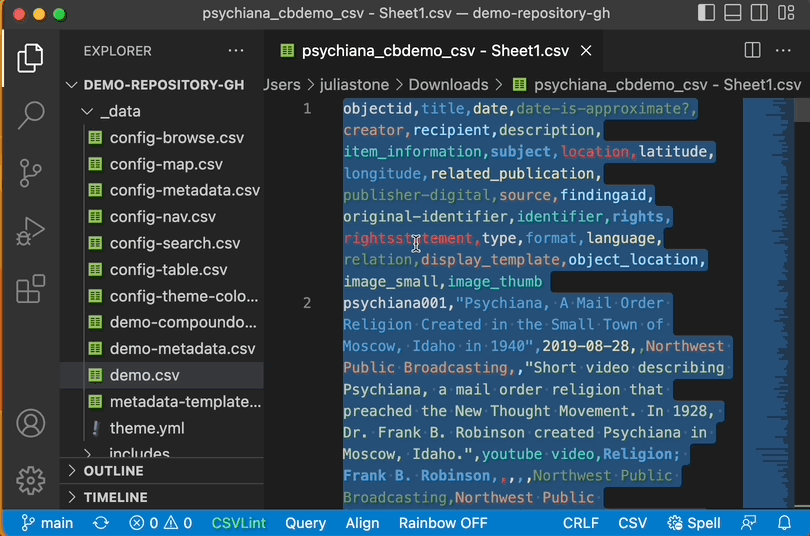Open the notifications bell icon
This screenshot has width=810, height=536.
pyautogui.click(x=784, y=523)
